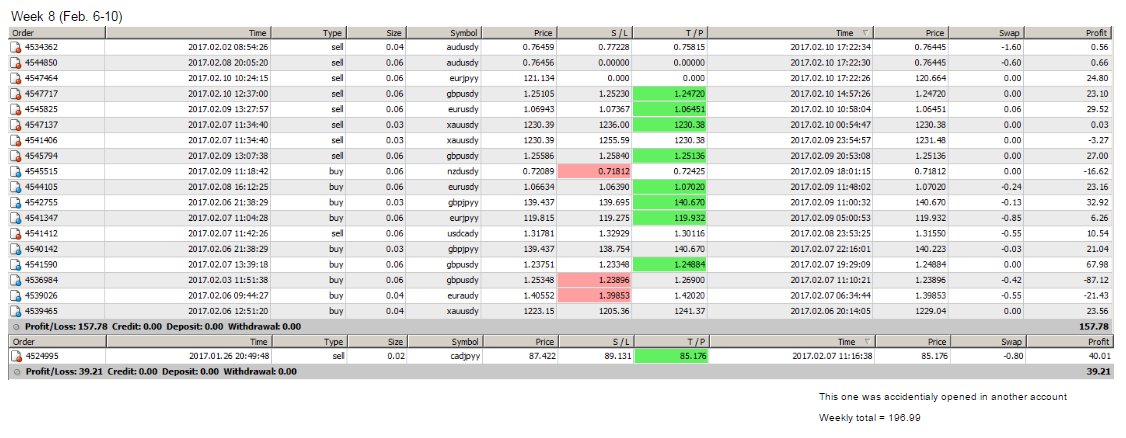This screenshot has height=438, width=1126.
Task: Toggle sort arrow on top table close Time header
Action: coord(865,33)
